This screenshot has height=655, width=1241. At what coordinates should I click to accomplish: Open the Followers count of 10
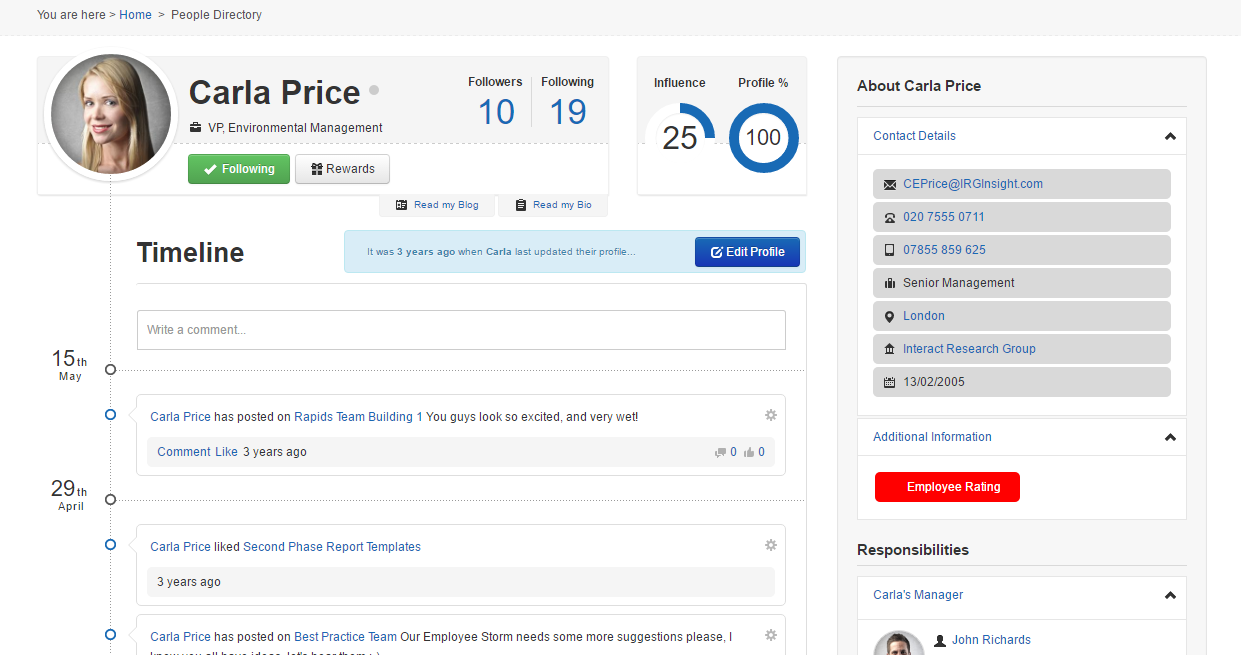pos(496,112)
